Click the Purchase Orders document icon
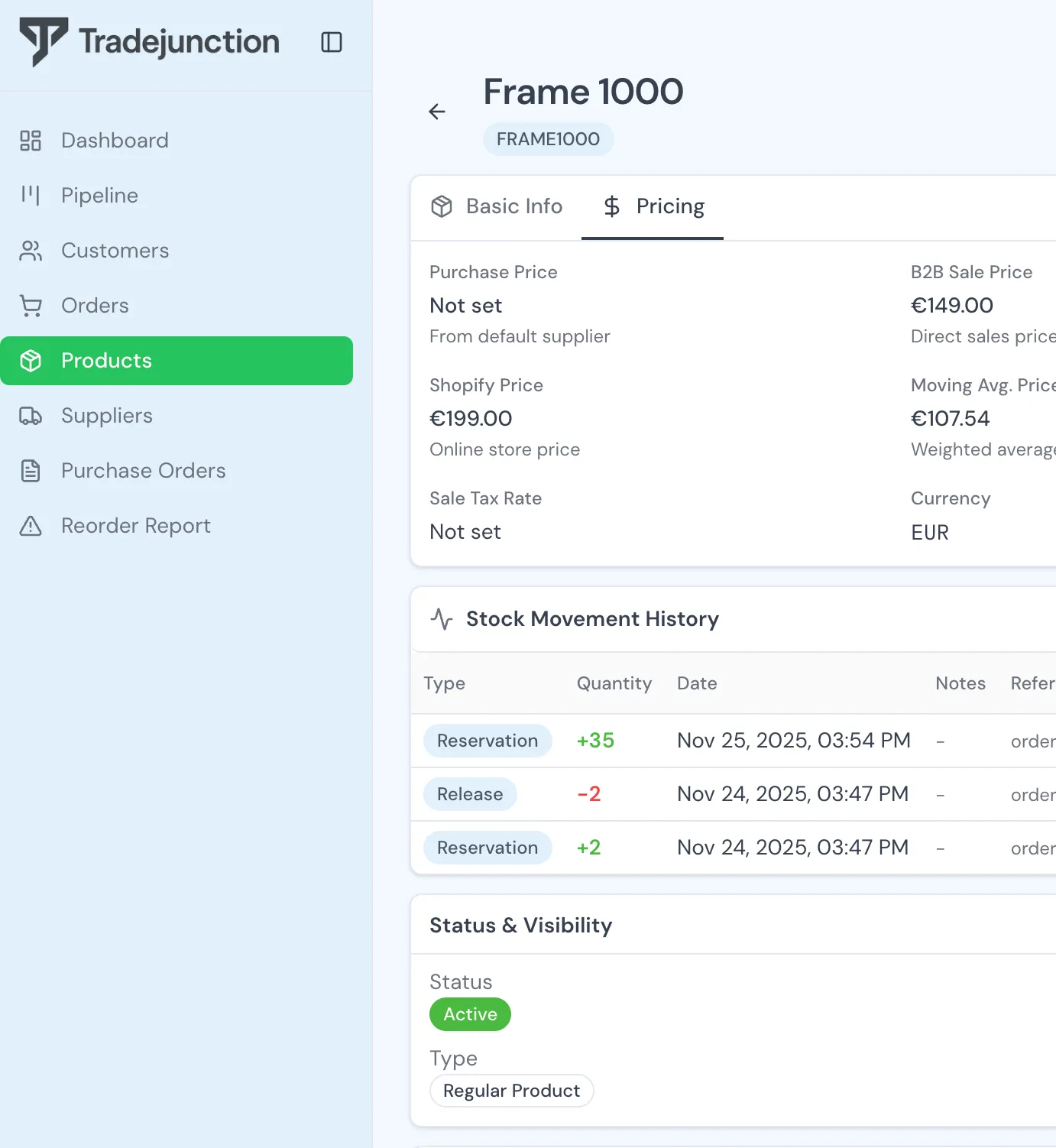The width and height of the screenshot is (1056, 1148). [x=31, y=471]
